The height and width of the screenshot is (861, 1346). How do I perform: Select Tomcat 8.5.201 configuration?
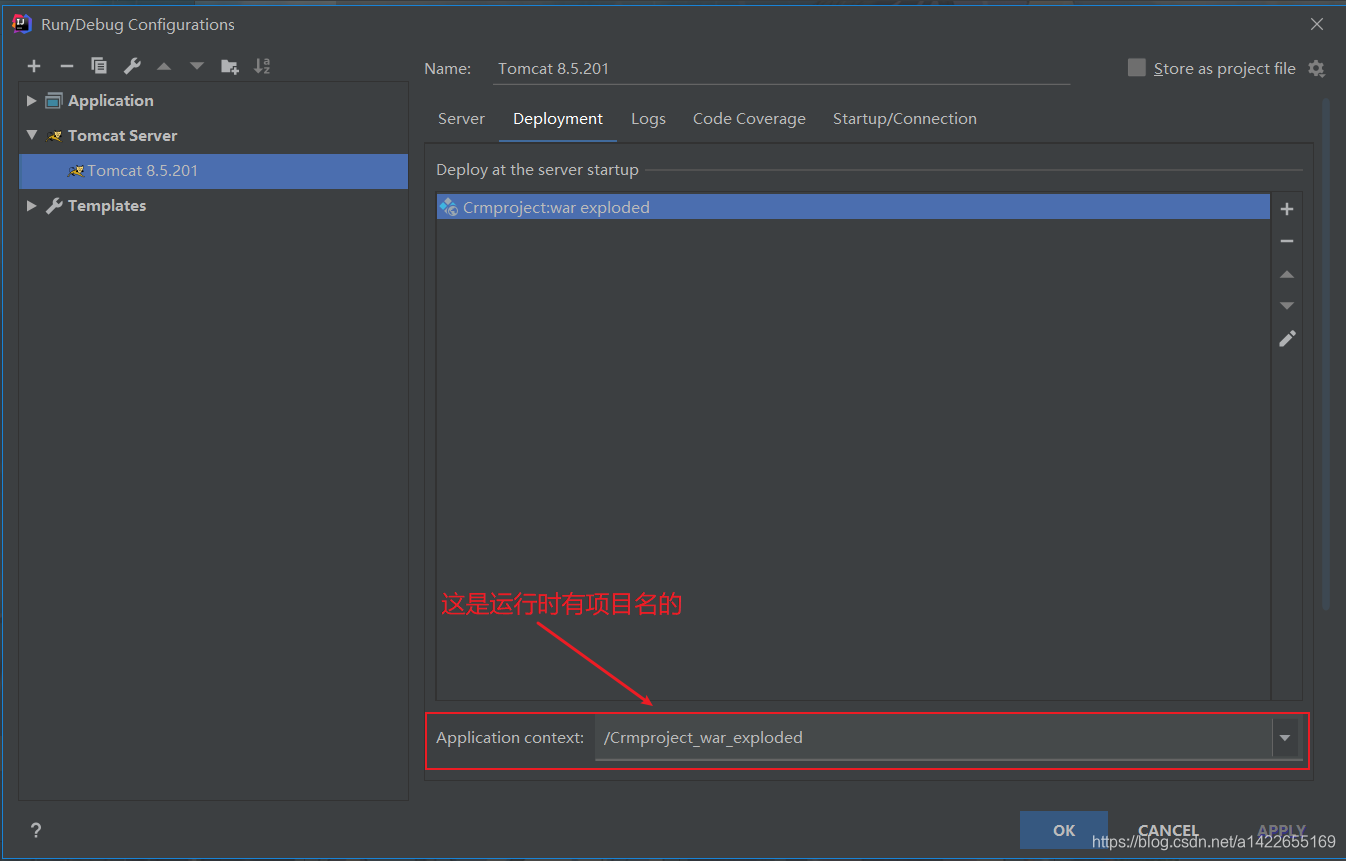click(213, 171)
